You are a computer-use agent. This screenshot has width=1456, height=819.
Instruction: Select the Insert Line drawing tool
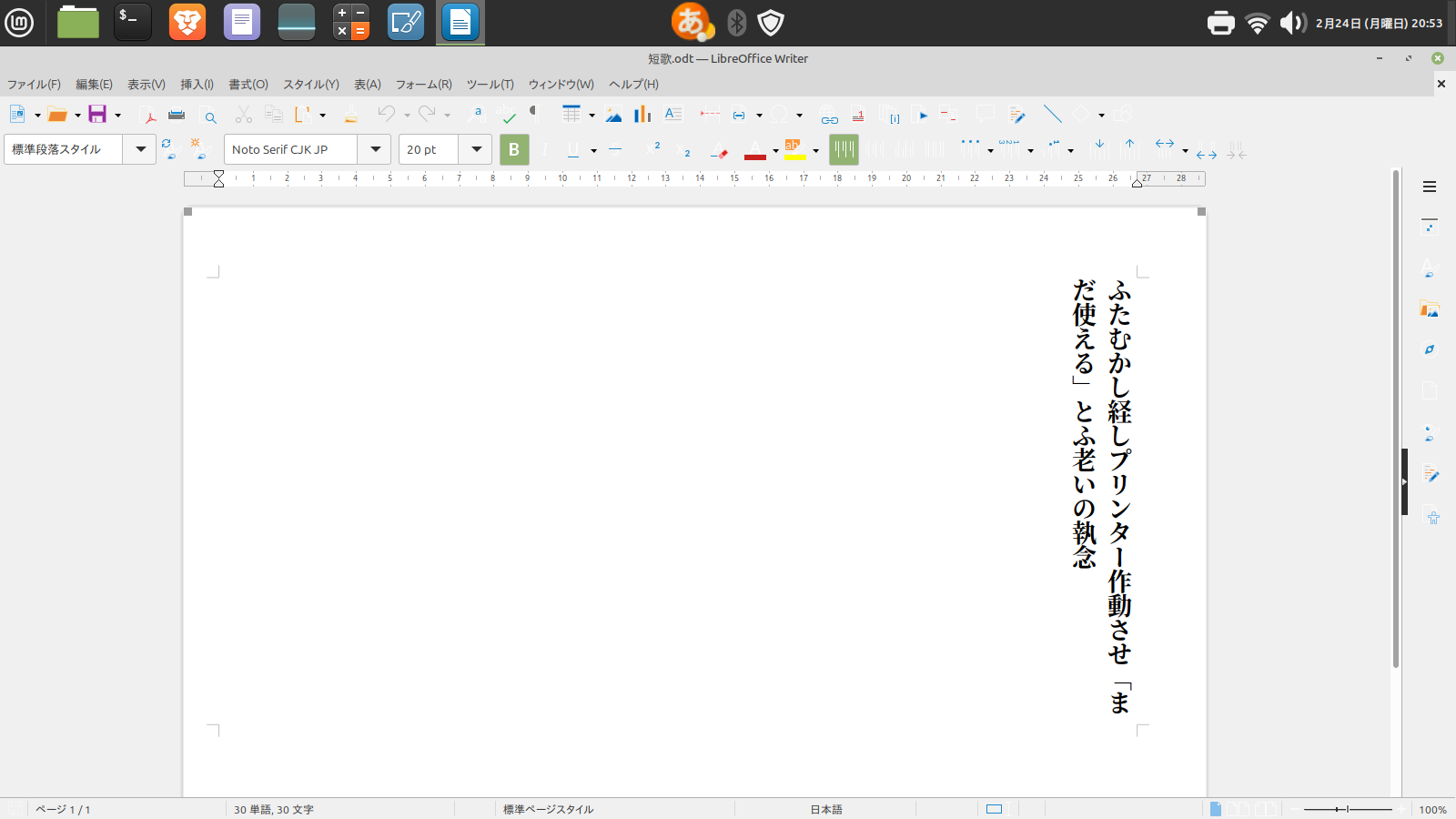coord(1053,115)
